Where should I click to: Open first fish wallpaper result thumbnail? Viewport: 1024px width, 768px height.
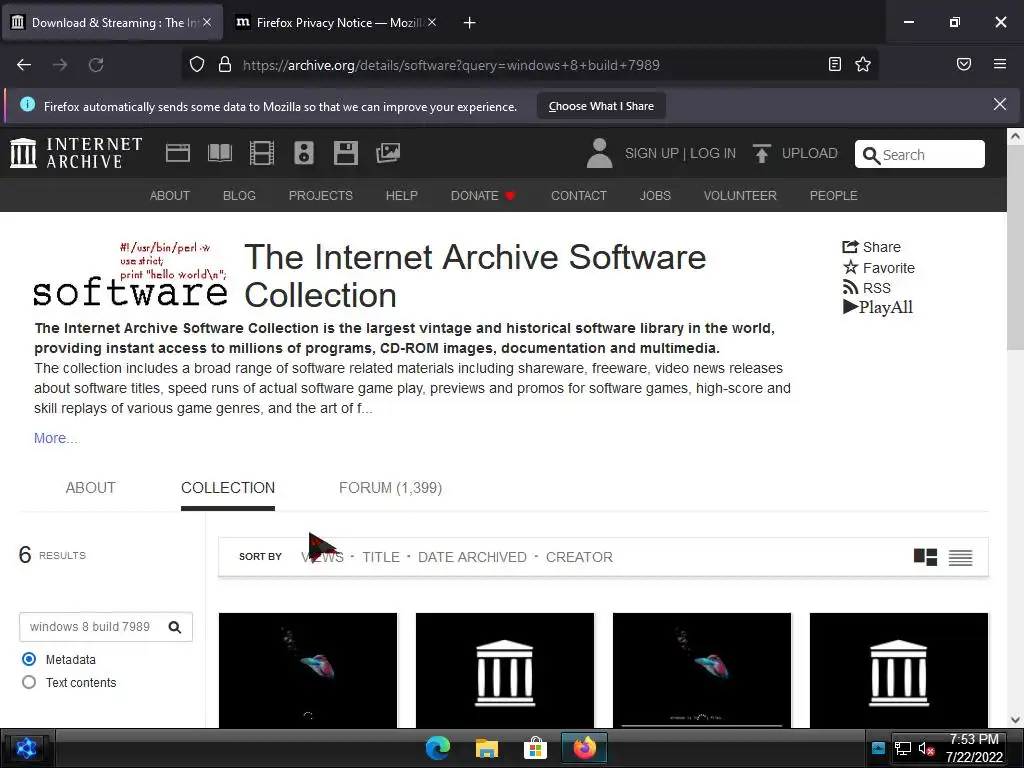tap(308, 670)
